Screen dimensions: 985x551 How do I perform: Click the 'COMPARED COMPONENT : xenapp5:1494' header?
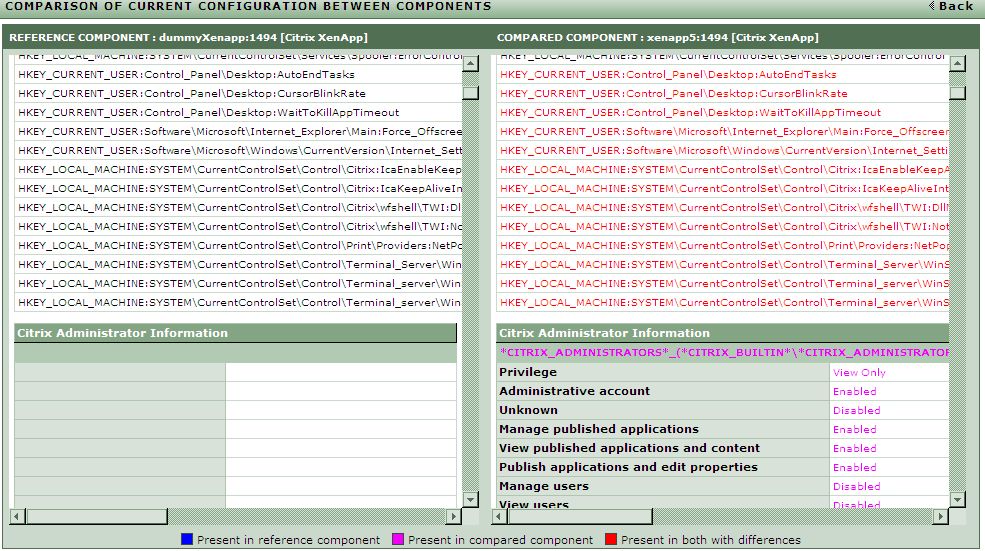[x=658, y=38]
